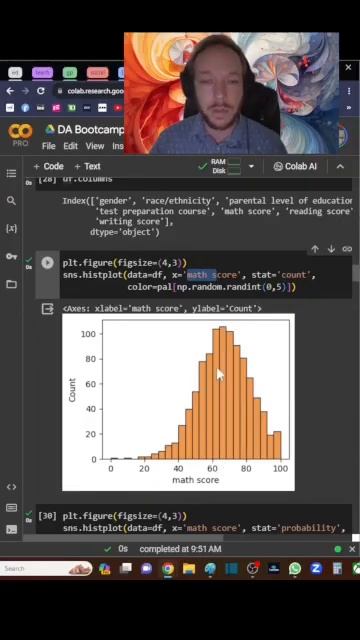Viewport: 360px width, 640px height.
Task: Run the histplot count code cell
Action: (x=47, y=263)
